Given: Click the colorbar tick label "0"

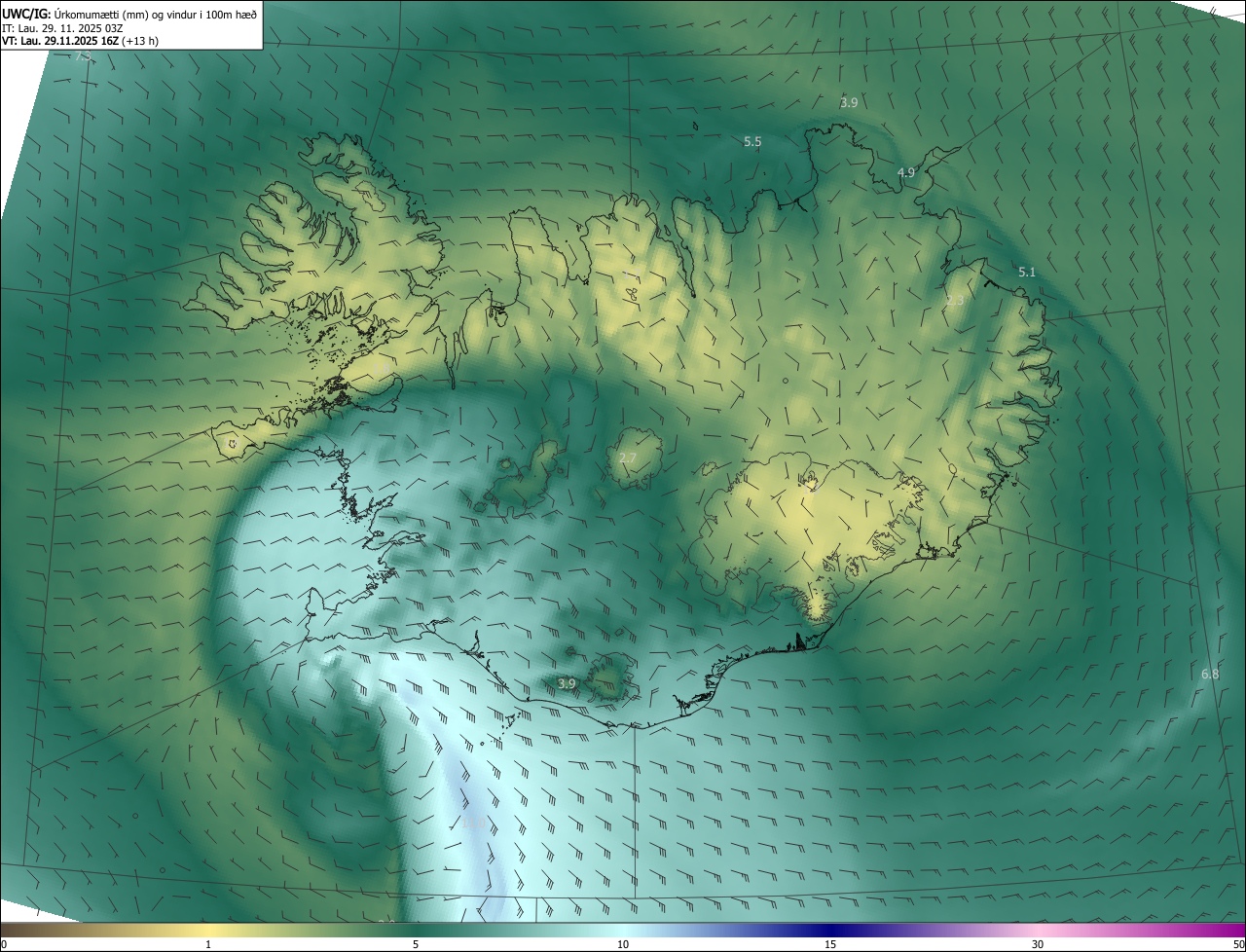Looking at the screenshot, I should pyautogui.click(x=4, y=944).
